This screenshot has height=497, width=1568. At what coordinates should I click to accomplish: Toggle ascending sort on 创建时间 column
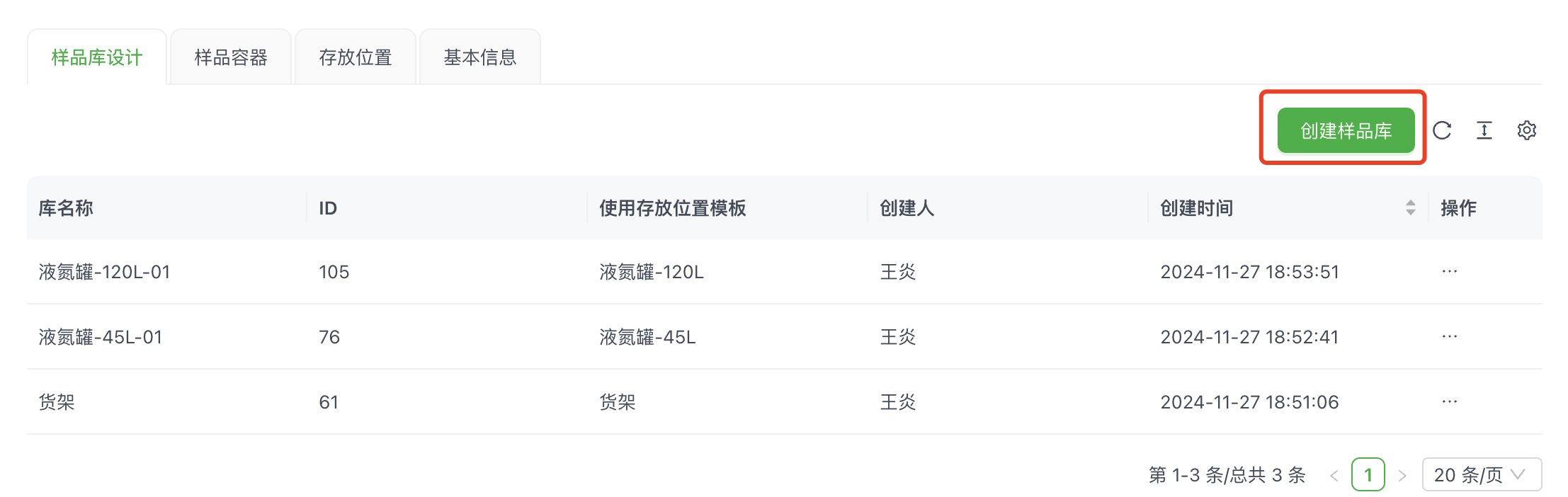pyautogui.click(x=1411, y=204)
